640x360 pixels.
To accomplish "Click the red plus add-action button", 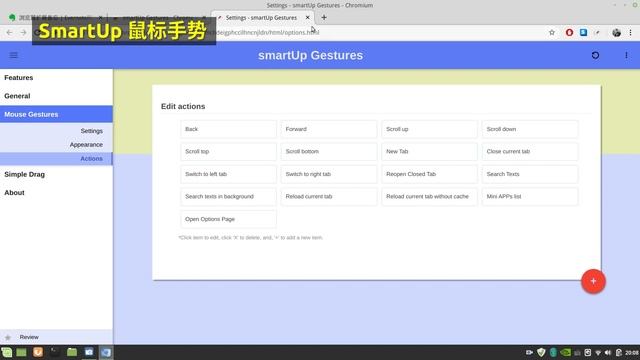I will 593,281.
